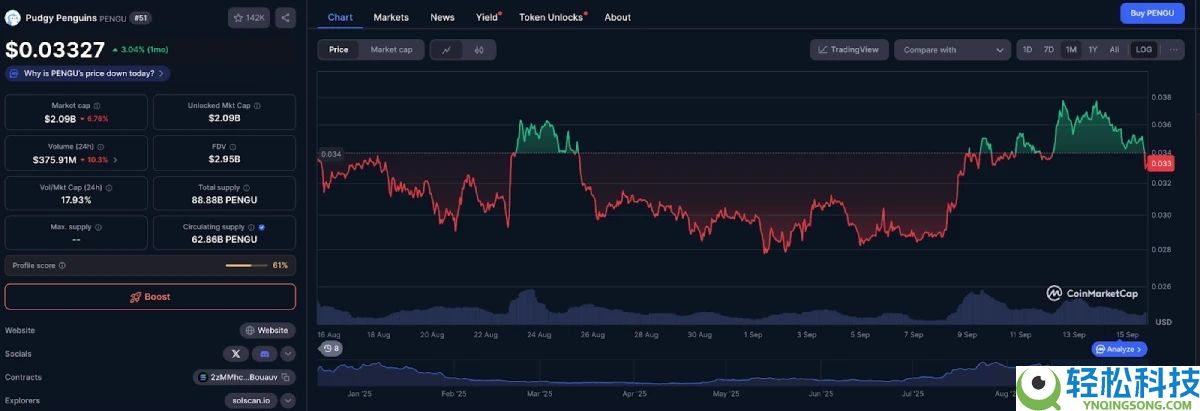1200x411 pixels.
Task: Toggle LOG scale on chart
Action: tap(1143, 50)
